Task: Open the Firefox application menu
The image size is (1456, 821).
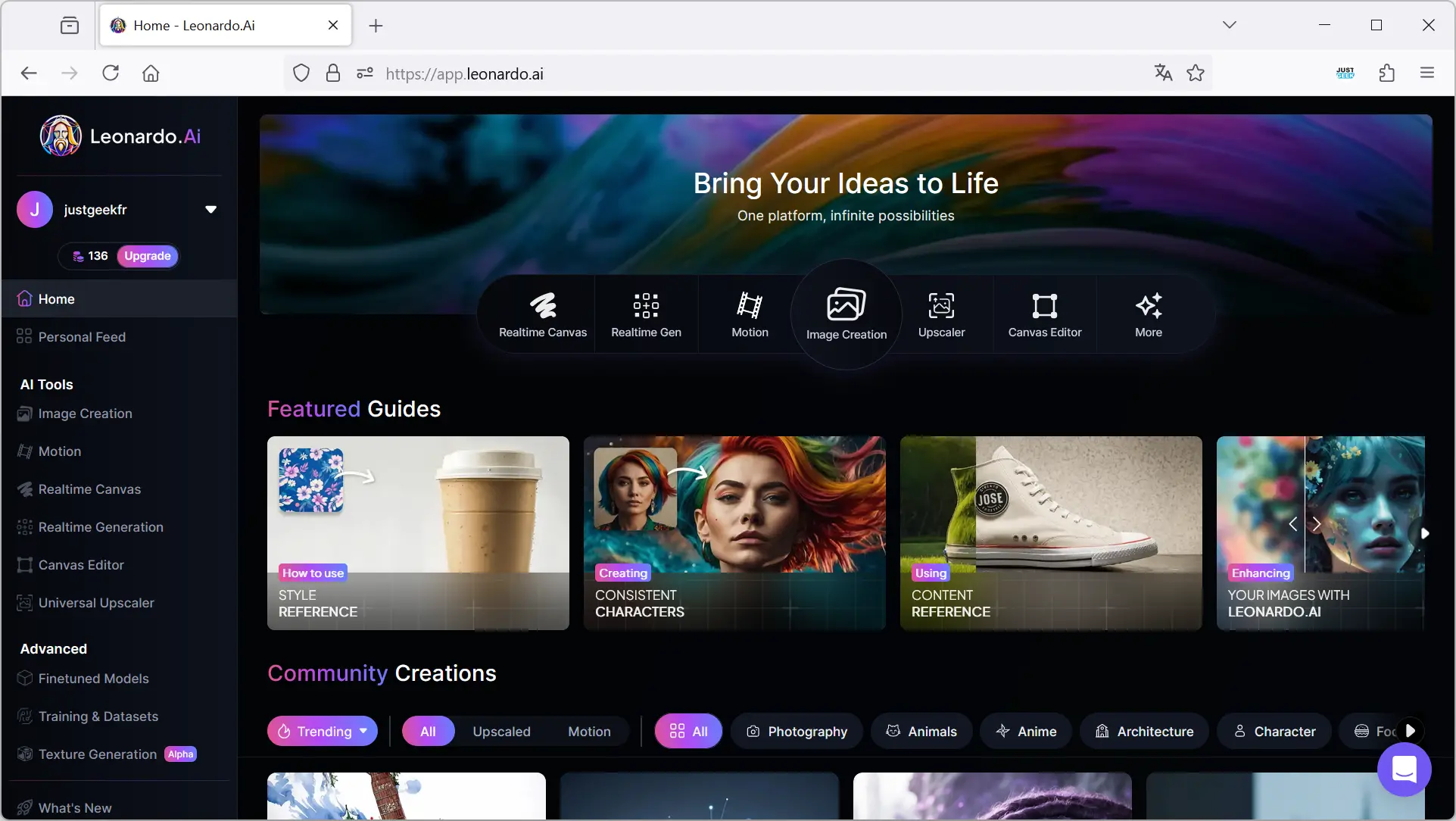Action: (x=1427, y=73)
